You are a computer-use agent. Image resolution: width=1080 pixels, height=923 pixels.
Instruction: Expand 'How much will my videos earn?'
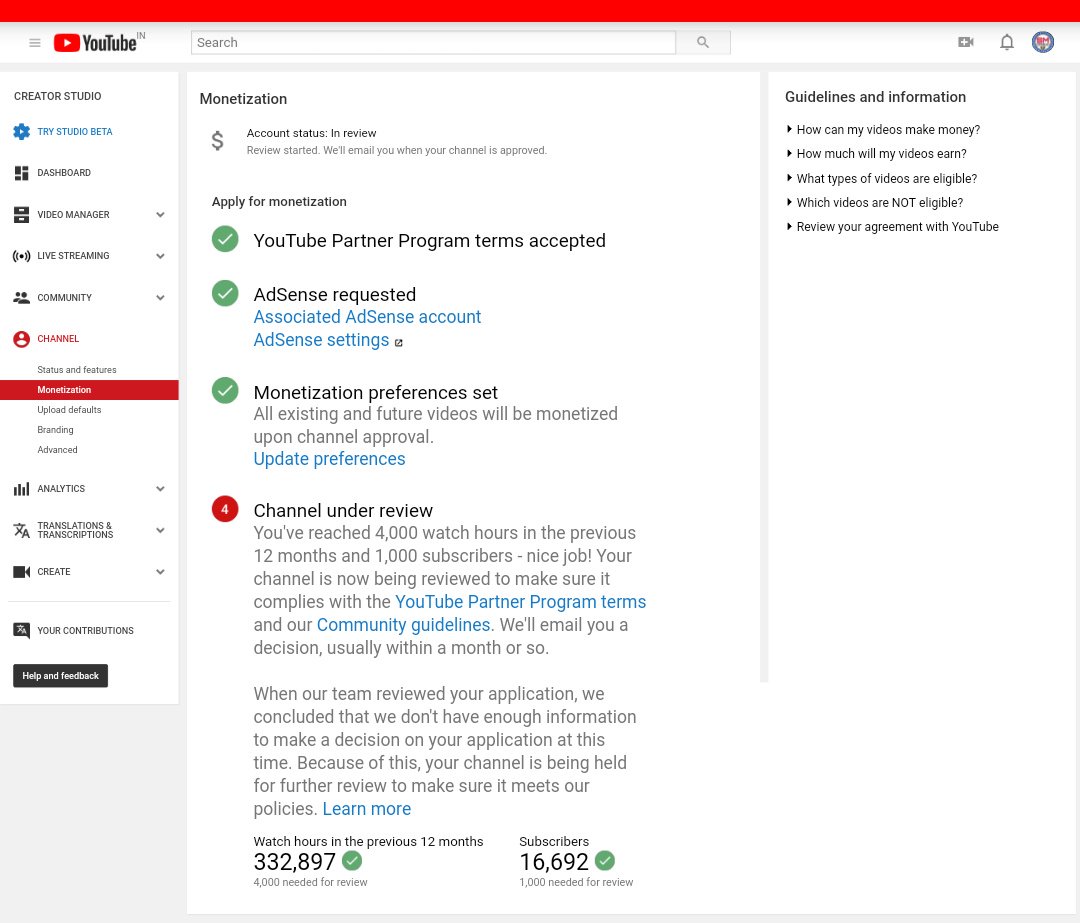[x=876, y=154]
